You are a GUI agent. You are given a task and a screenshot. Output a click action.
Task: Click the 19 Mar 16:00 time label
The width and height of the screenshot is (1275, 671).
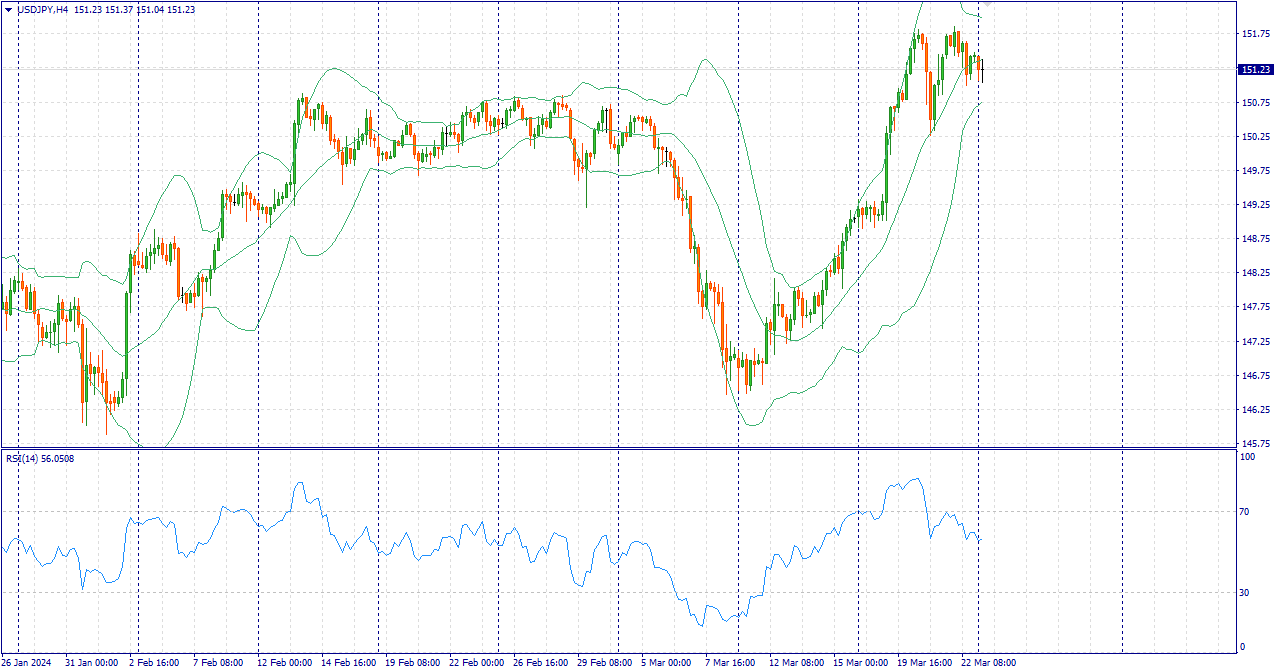coord(922,662)
